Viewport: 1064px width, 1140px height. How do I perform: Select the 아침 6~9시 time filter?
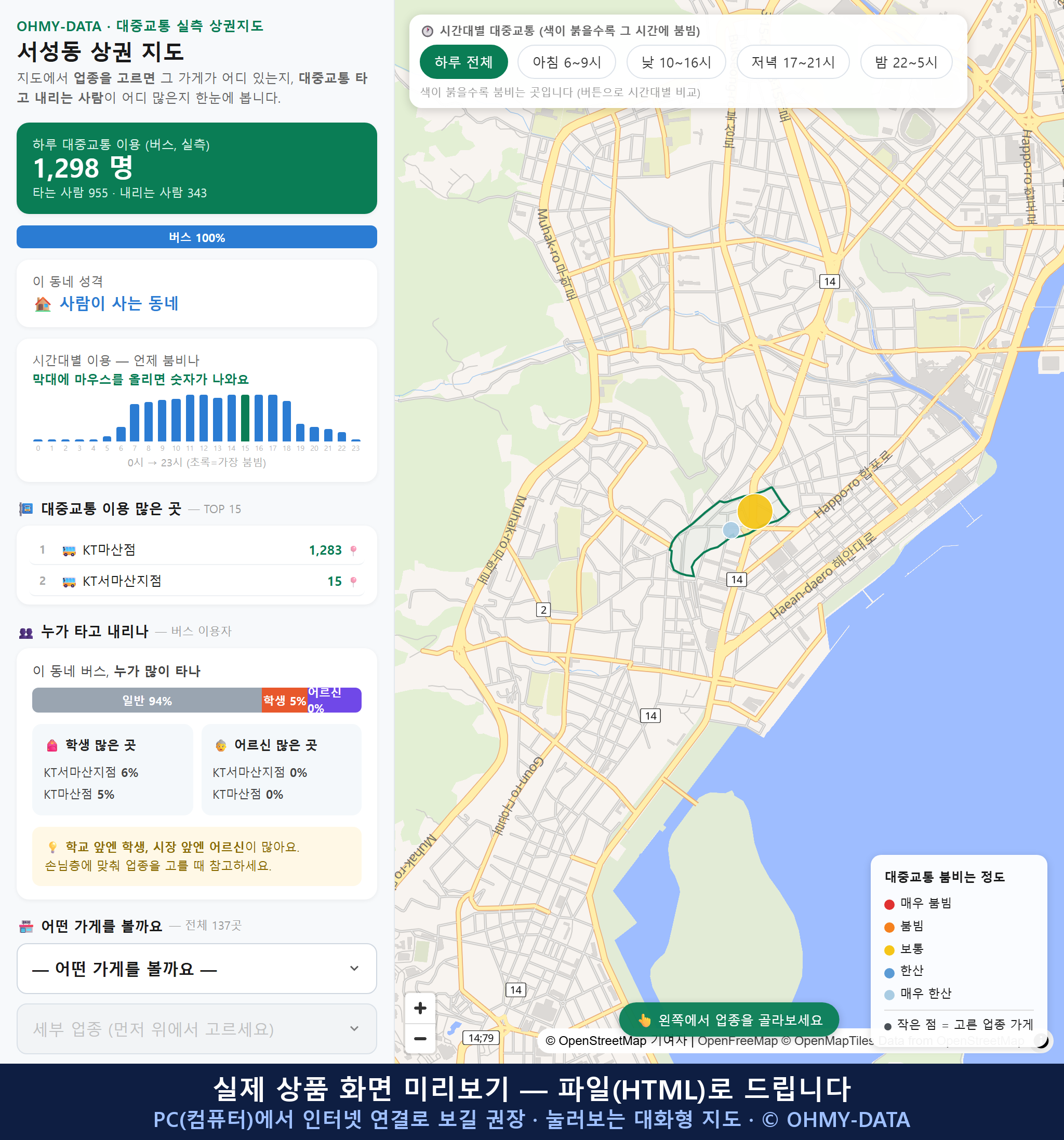(566, 62)
